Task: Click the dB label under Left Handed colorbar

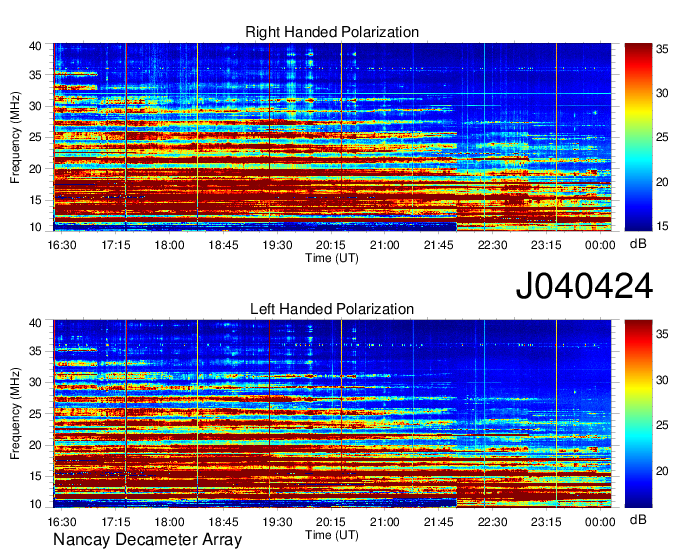Action: pyautogui.click(x=638, y=519)
